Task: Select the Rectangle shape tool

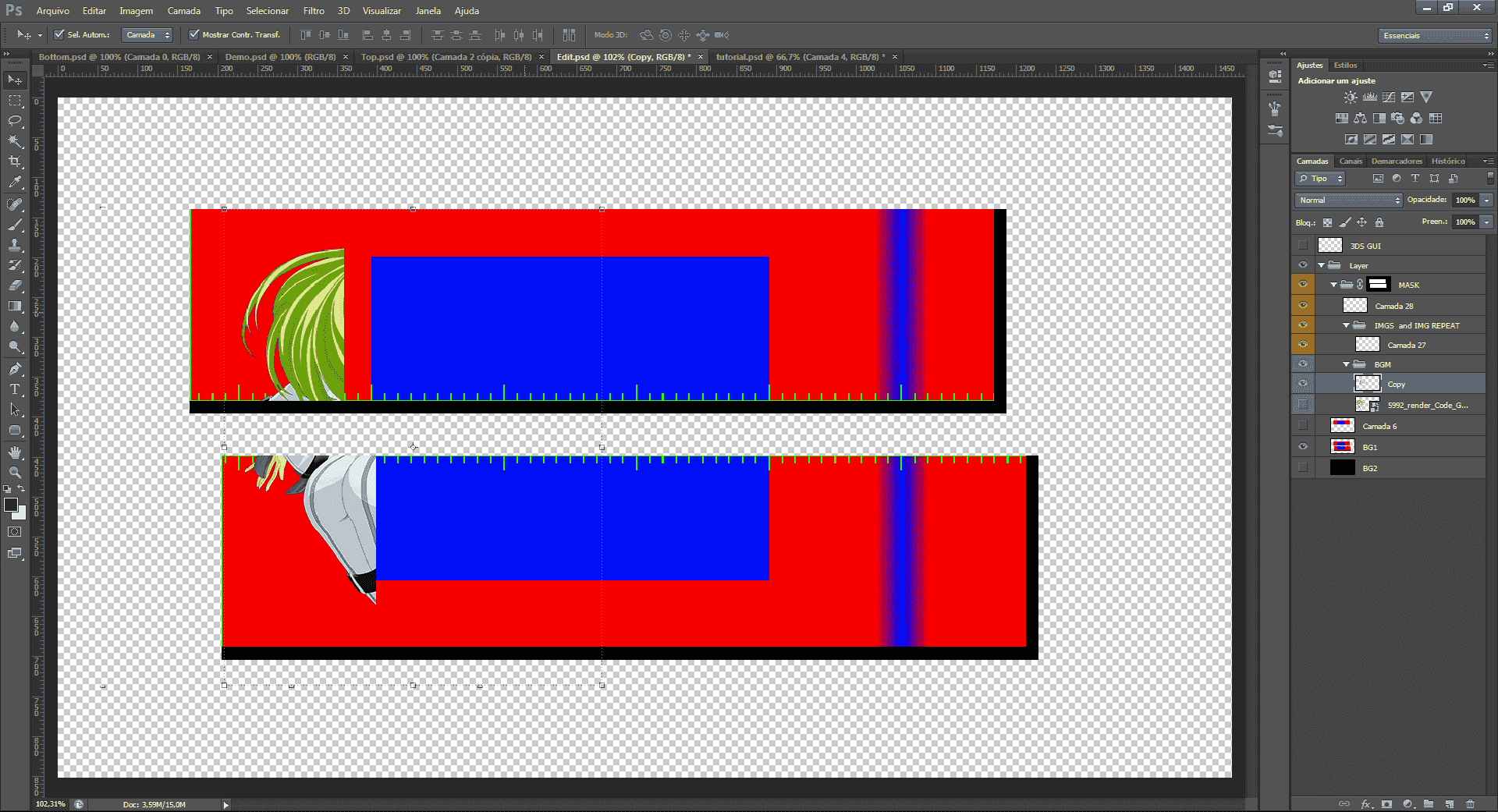Action: pos(15,430)
